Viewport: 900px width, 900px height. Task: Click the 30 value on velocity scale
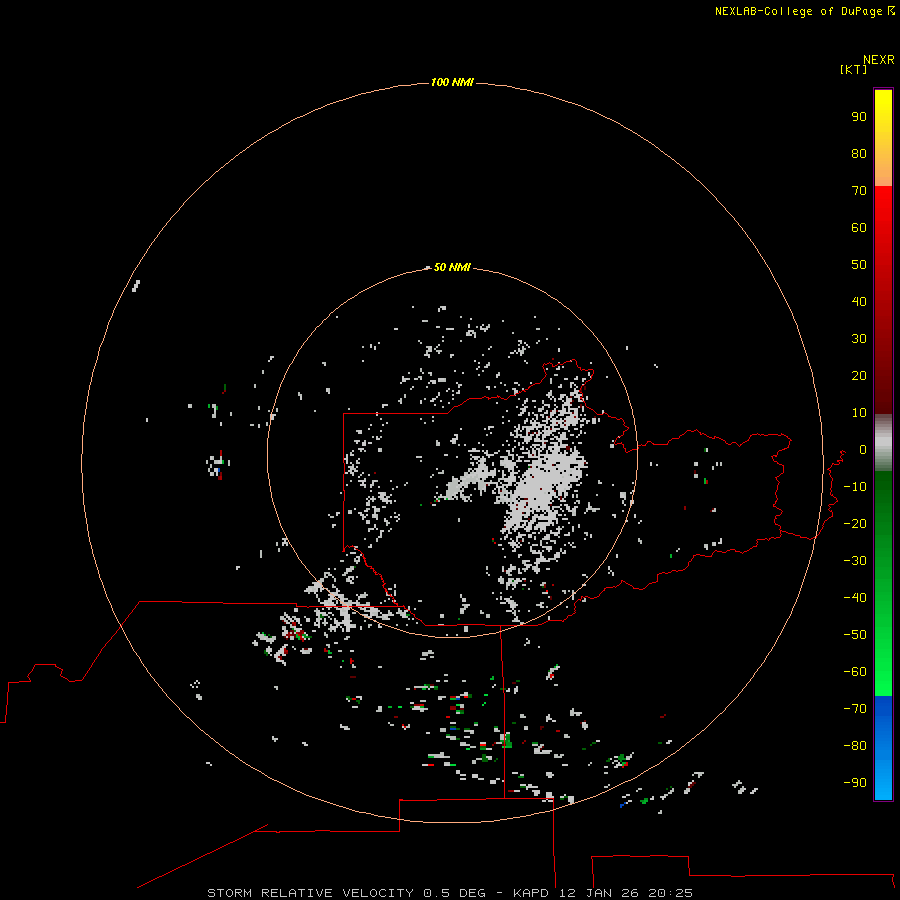pyautogui.click(x=859, y=339)
